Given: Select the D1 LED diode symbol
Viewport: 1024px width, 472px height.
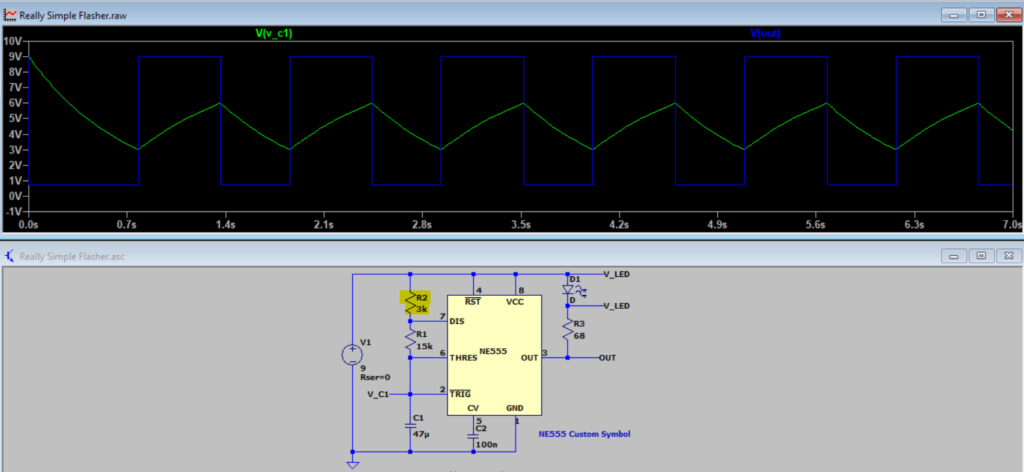Looking at the screenshot, I should tap(567, 290).
